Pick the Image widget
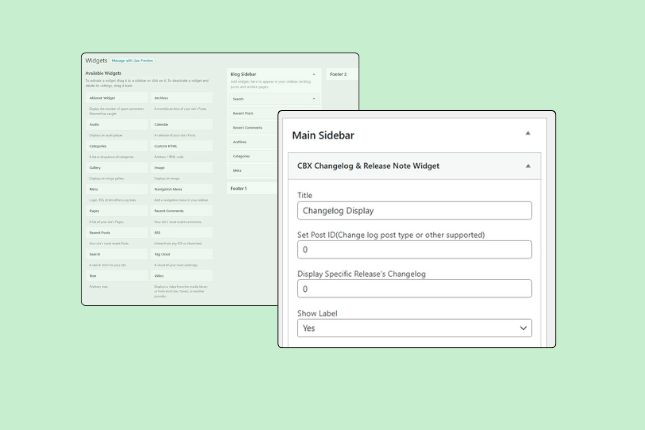This screenshot has height=430, width=645. 182,168
